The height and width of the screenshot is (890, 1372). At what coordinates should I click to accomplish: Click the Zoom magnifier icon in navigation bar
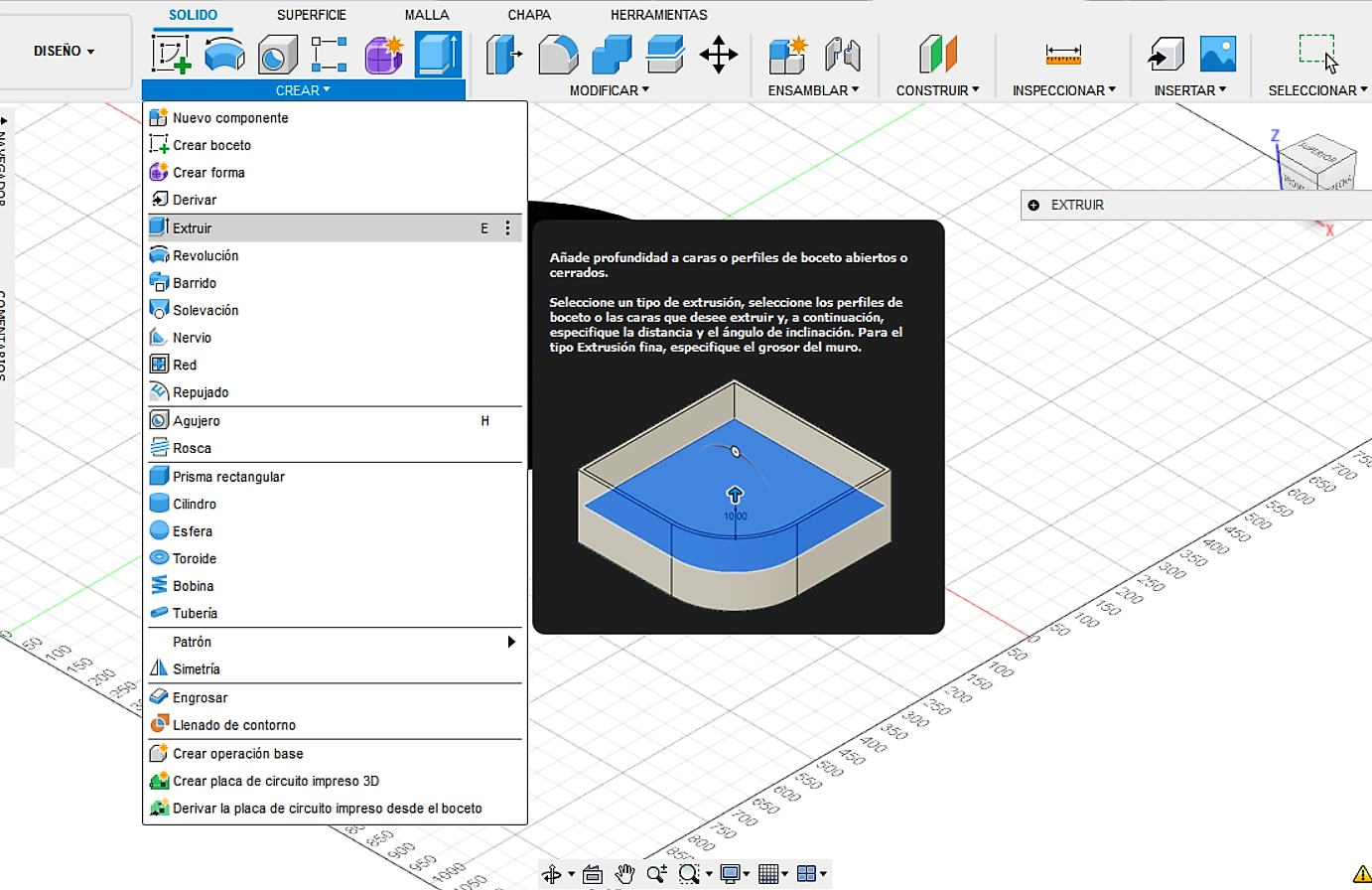pyautogui.click(x=656, y=874)
